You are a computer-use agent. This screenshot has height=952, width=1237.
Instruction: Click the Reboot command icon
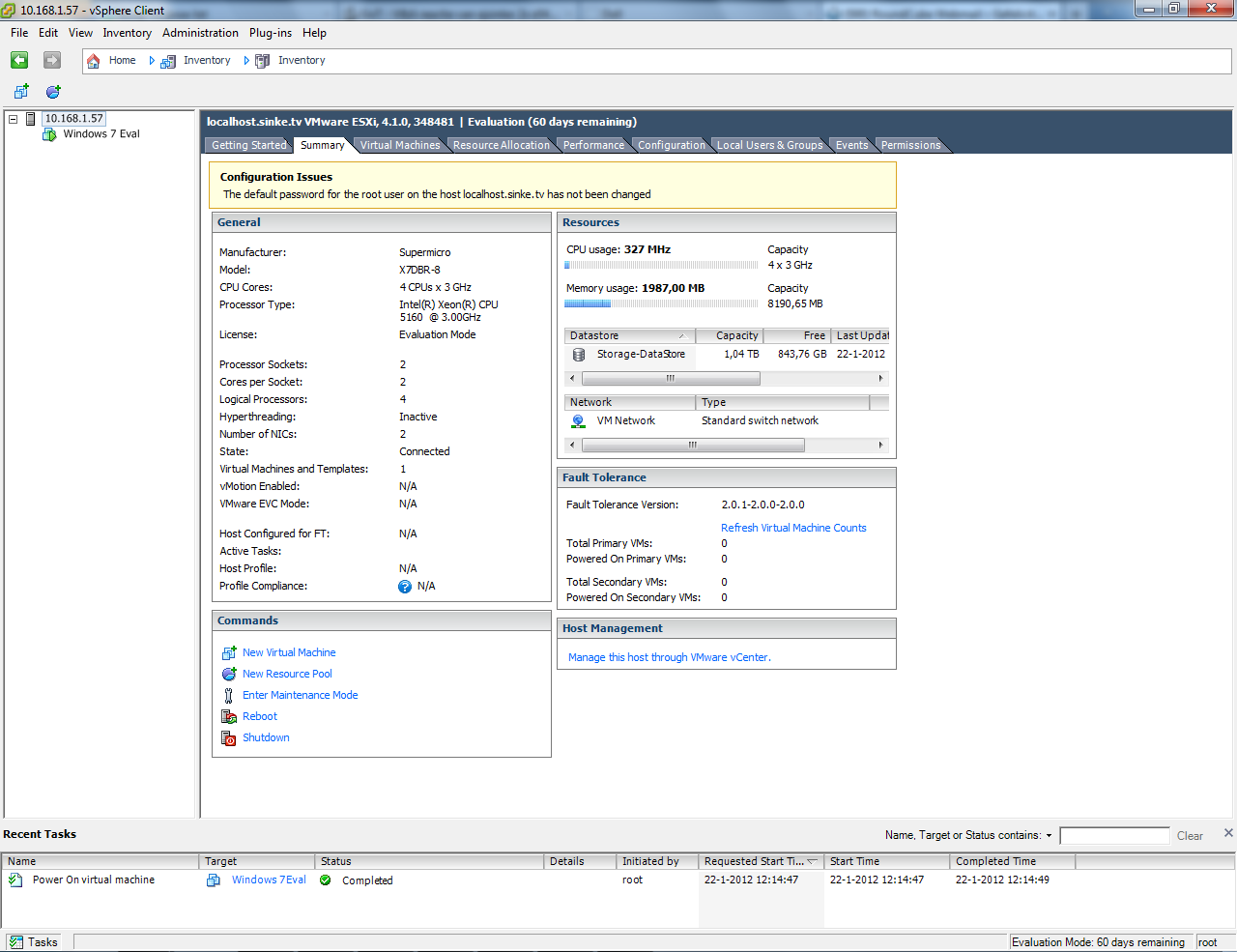click(229, 716)
